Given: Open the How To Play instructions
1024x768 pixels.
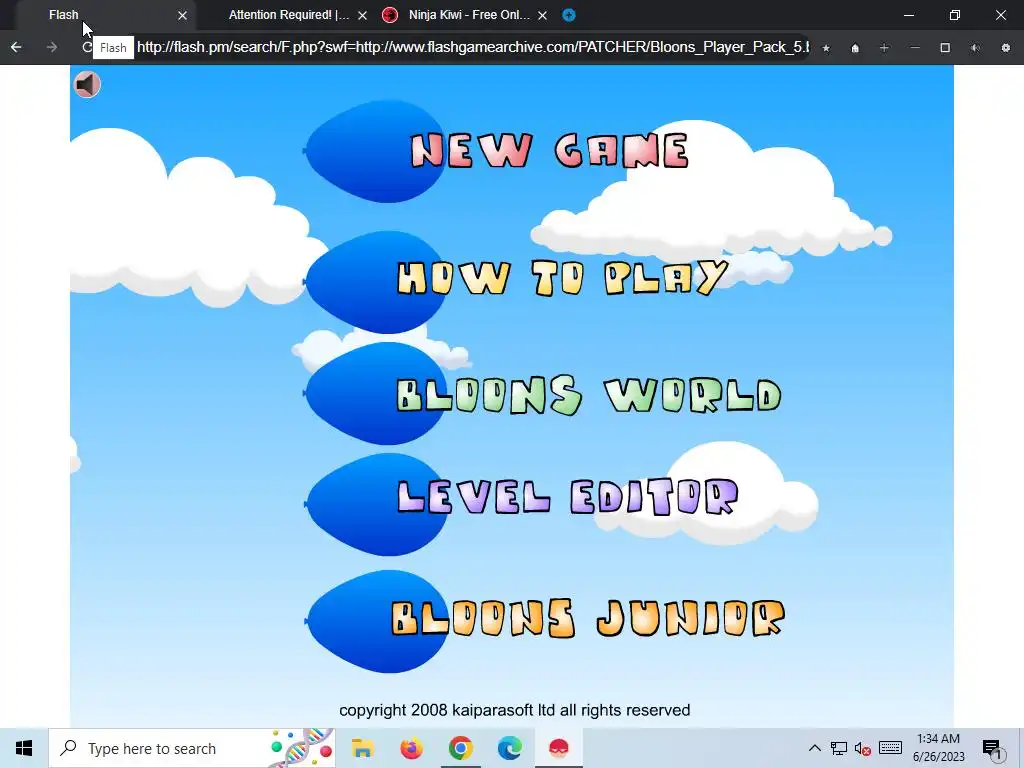Looking at the screenshot, I should (562, 278).
